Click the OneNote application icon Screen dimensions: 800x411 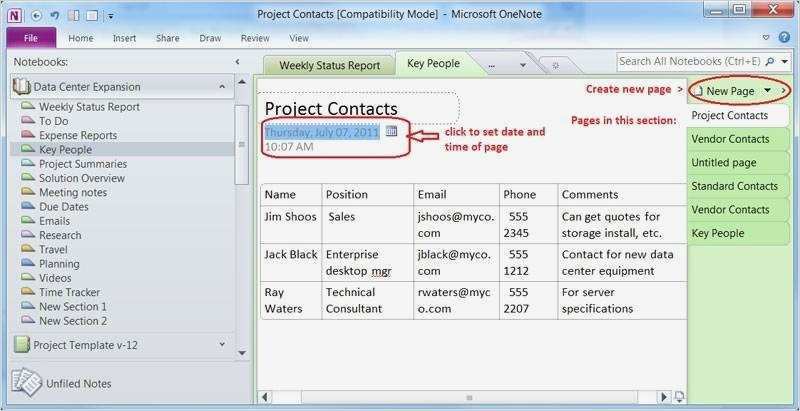(14, 15)
